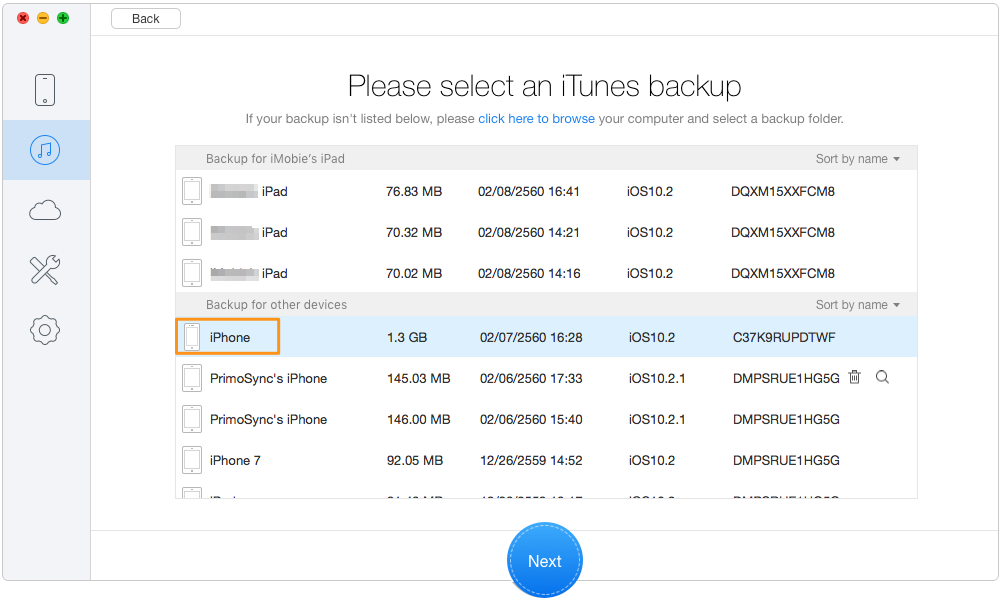1000x608 pixels.
Task: Click device icon of the 70.32 MB iPad backup
Action: pos(192,232)
